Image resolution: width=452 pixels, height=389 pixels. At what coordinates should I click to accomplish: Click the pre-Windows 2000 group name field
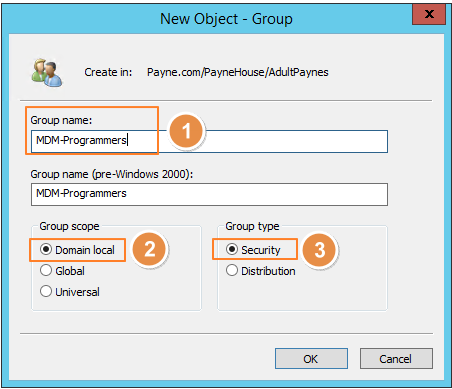(209, 194)
